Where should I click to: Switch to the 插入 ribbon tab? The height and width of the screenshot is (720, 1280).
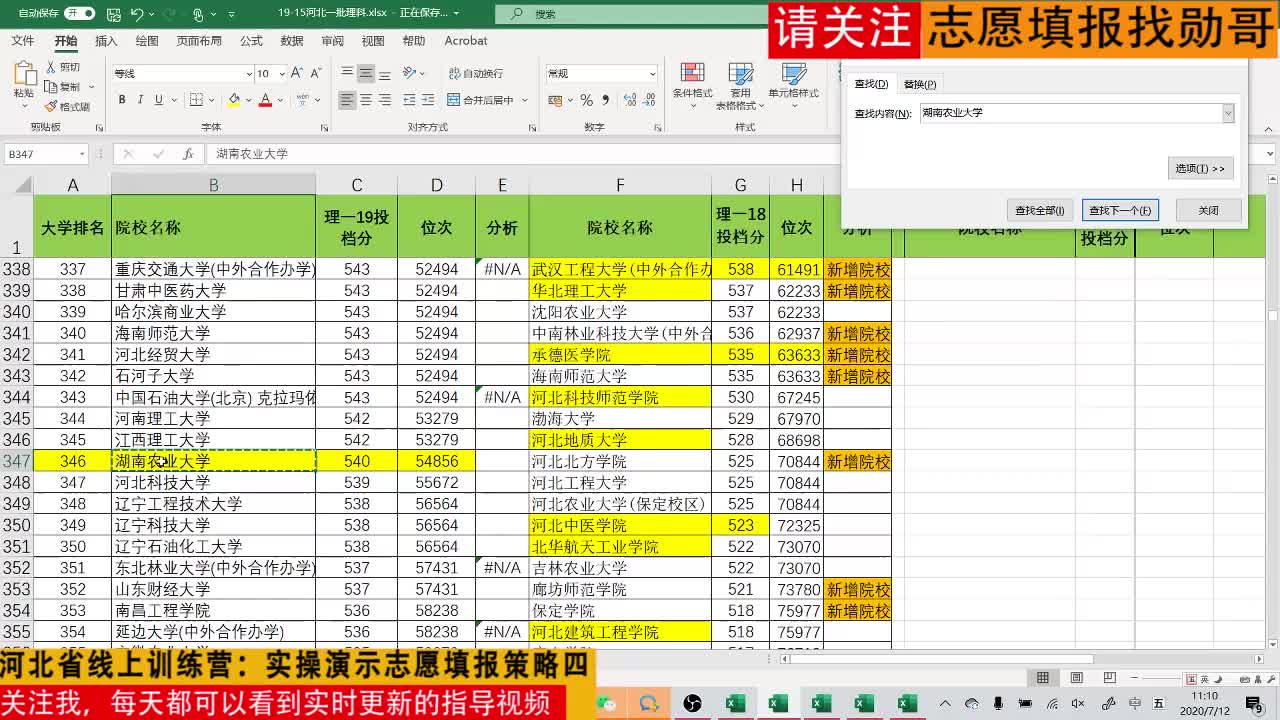(106, 41)
